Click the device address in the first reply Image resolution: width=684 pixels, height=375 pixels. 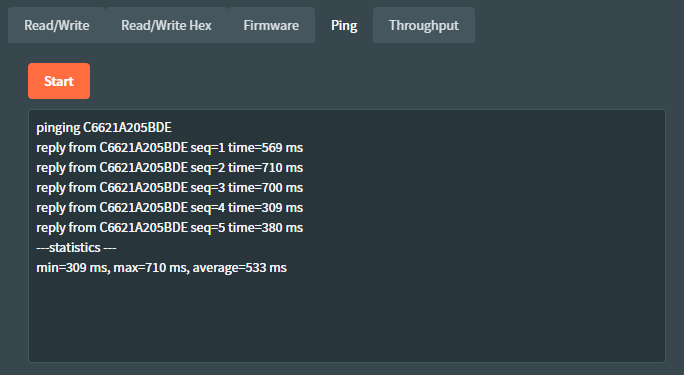[x=144, y=148]
